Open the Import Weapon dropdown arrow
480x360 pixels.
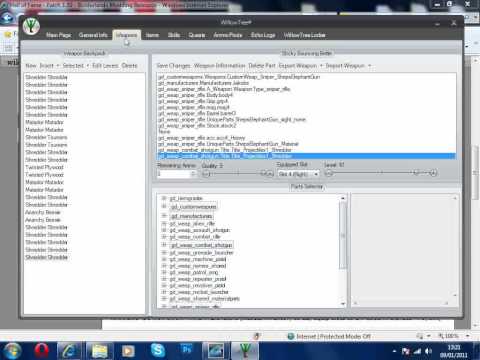pos(369,66)
